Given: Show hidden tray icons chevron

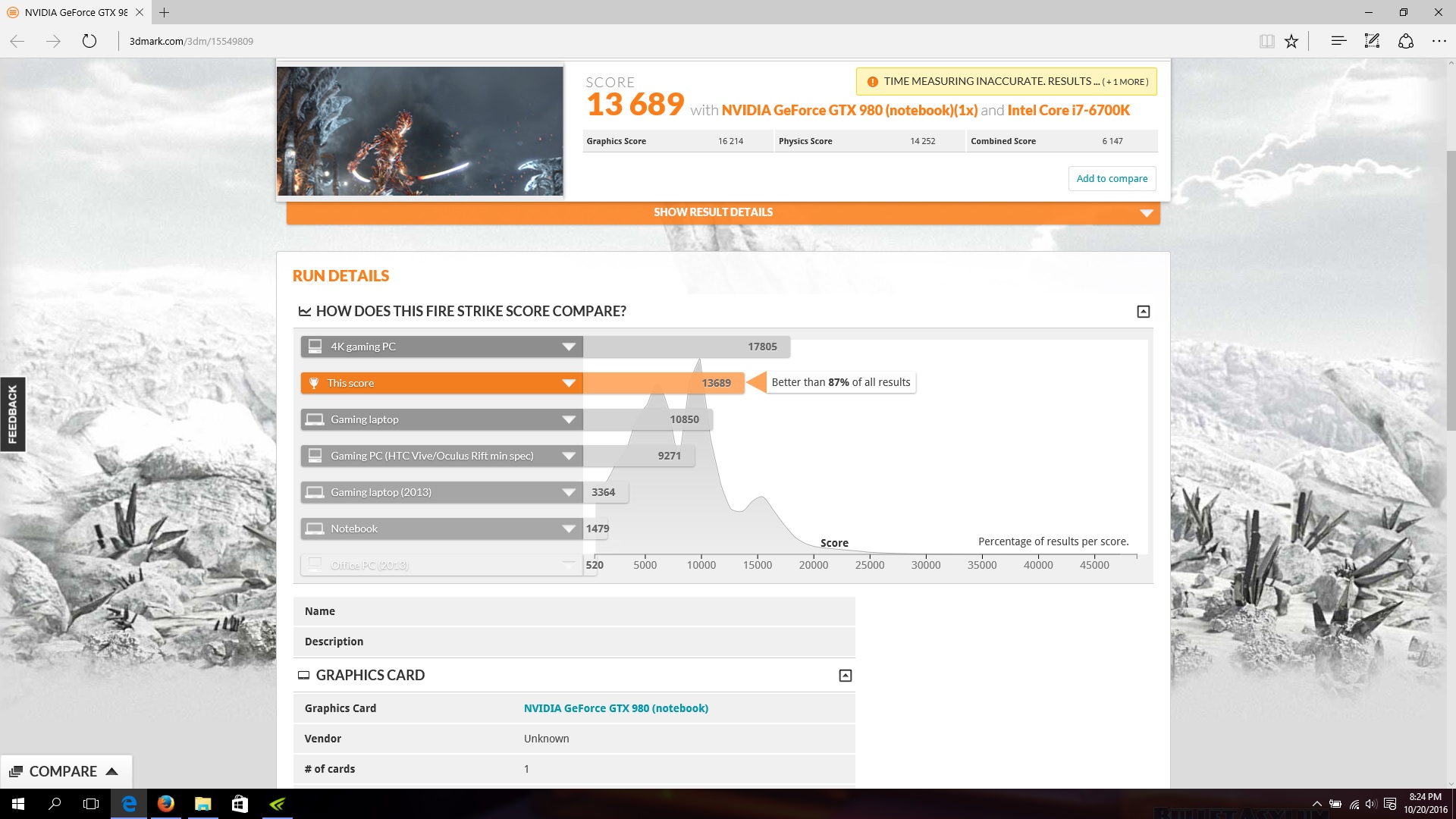Looking at the screenshot, I should pyautogui.click(x=1317, y=804).
